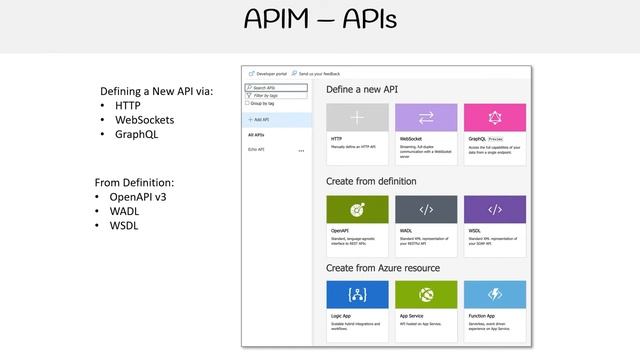
Task: Click the Logic App tile title
Action: pyautogui.click(x=341, y=316)
